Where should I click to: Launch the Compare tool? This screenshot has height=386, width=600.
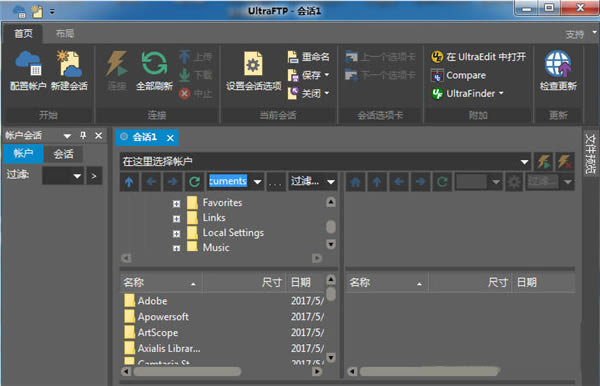(458, 75)
